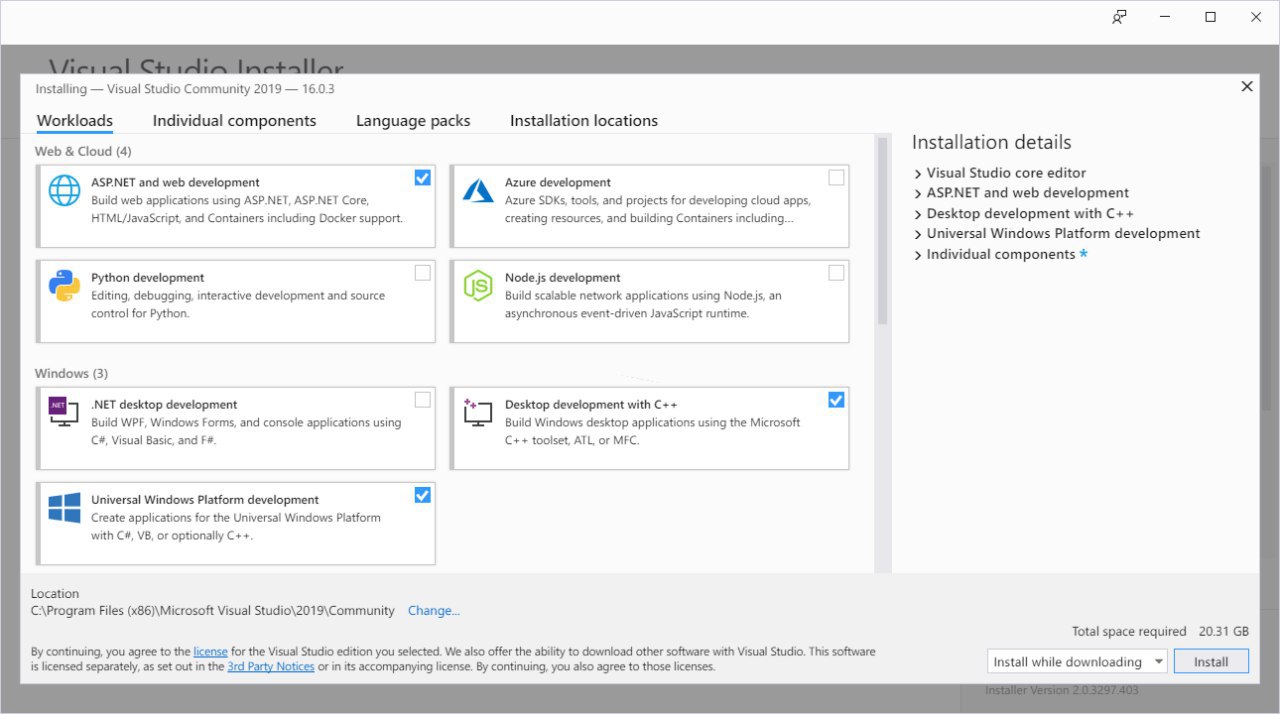The height and width of the screenshot is (714, 1280).
Task: Click the Installation details heading
Action: coord(991,142)
